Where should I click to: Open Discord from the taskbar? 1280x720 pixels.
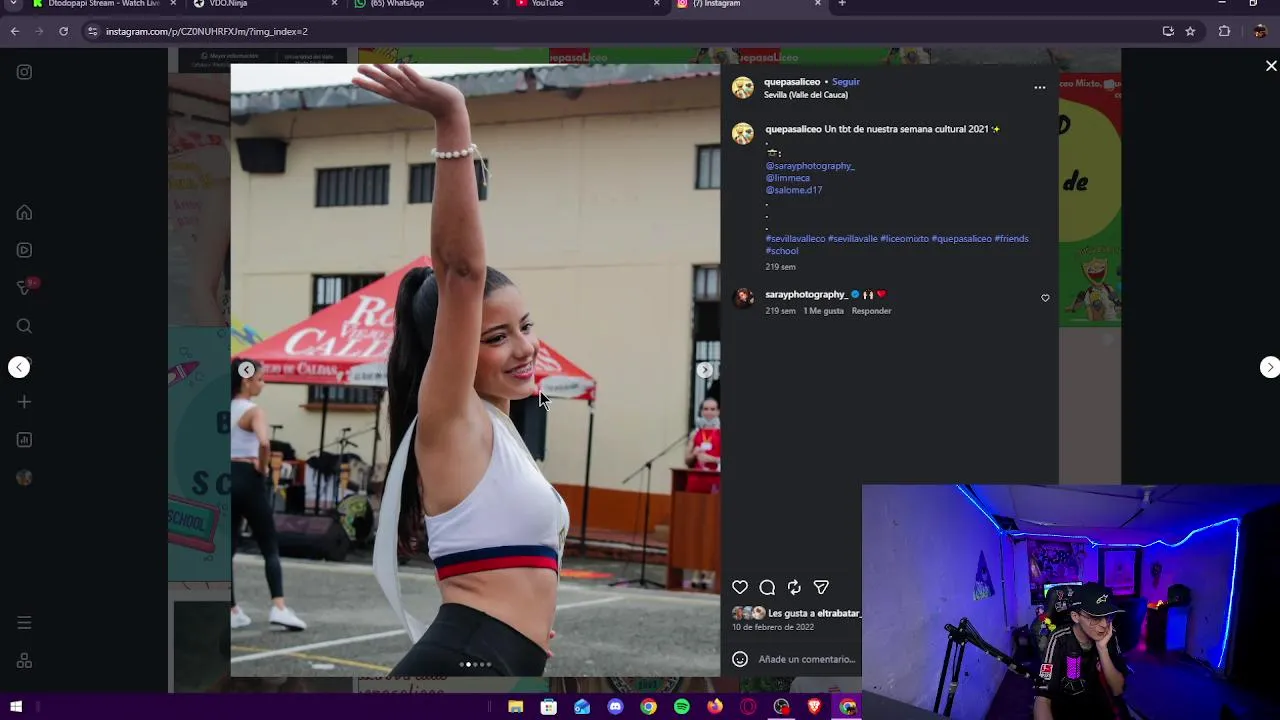click(x=615, y=707)
